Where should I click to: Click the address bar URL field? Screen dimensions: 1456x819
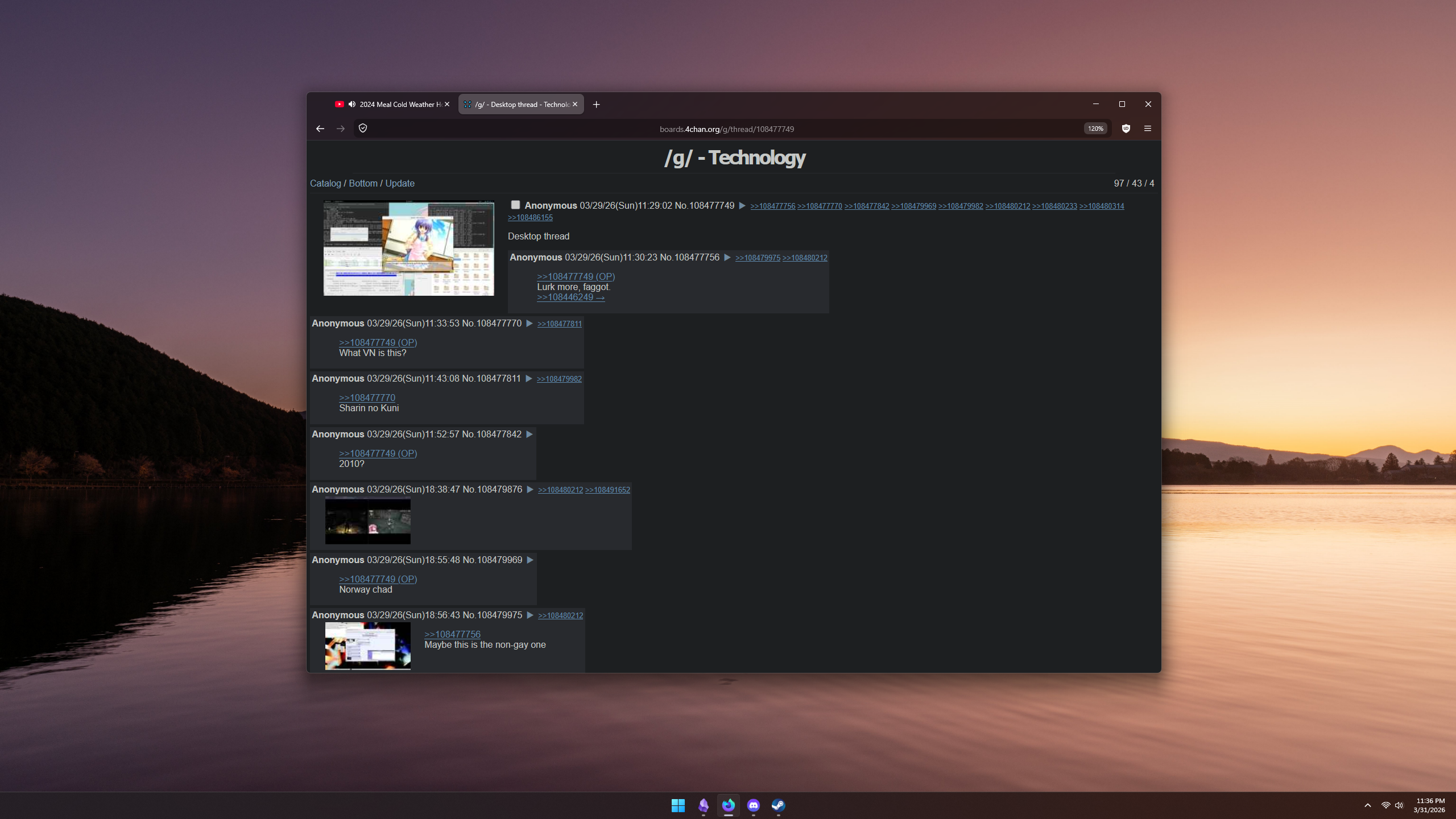click(x=726, y=129)
